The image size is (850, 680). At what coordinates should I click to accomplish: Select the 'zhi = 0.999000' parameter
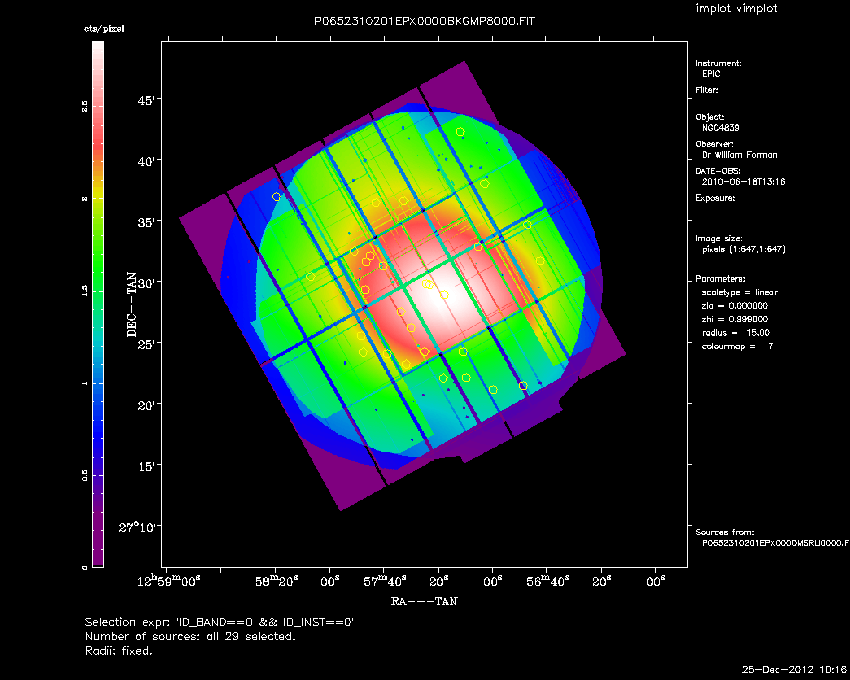coord(735,319)
